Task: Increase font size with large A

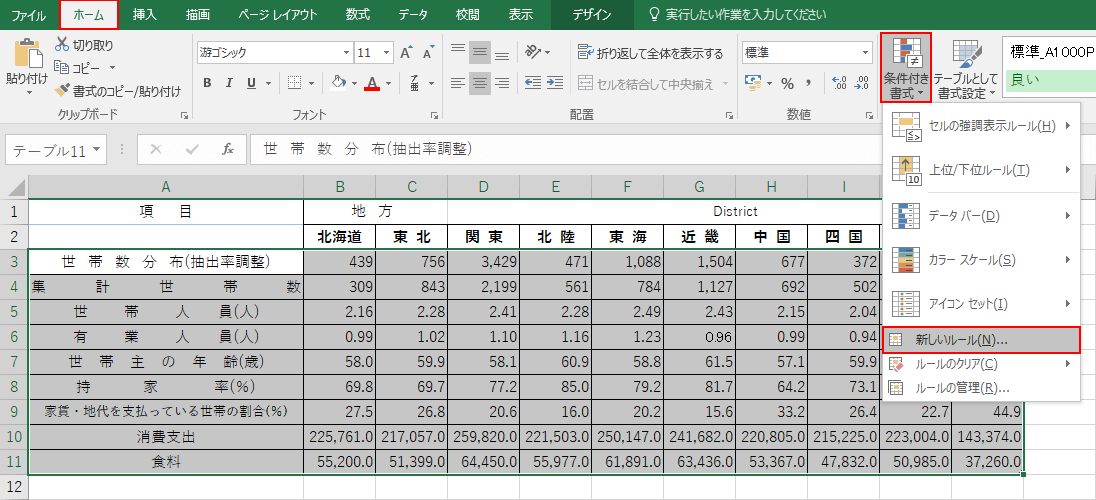Action: coord(406,52)
